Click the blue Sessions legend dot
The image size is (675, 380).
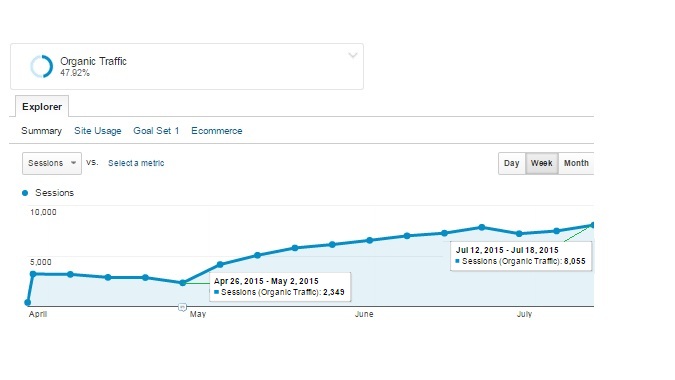point(25,193)
